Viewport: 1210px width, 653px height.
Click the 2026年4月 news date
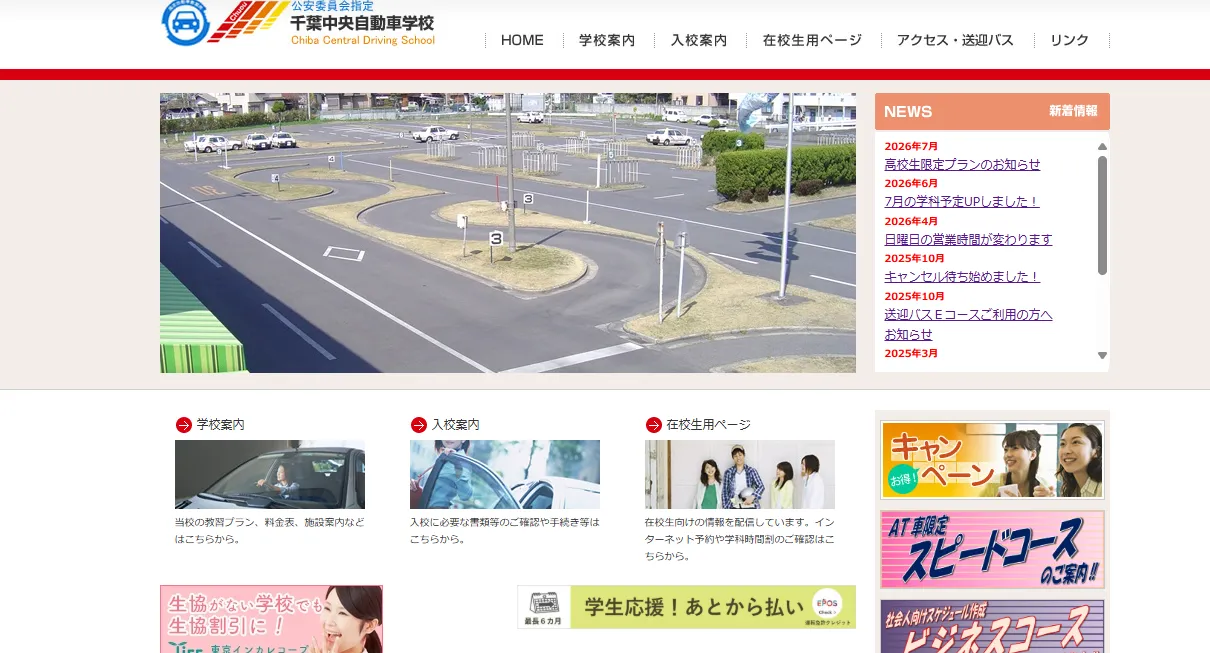(x=911, y=221)
